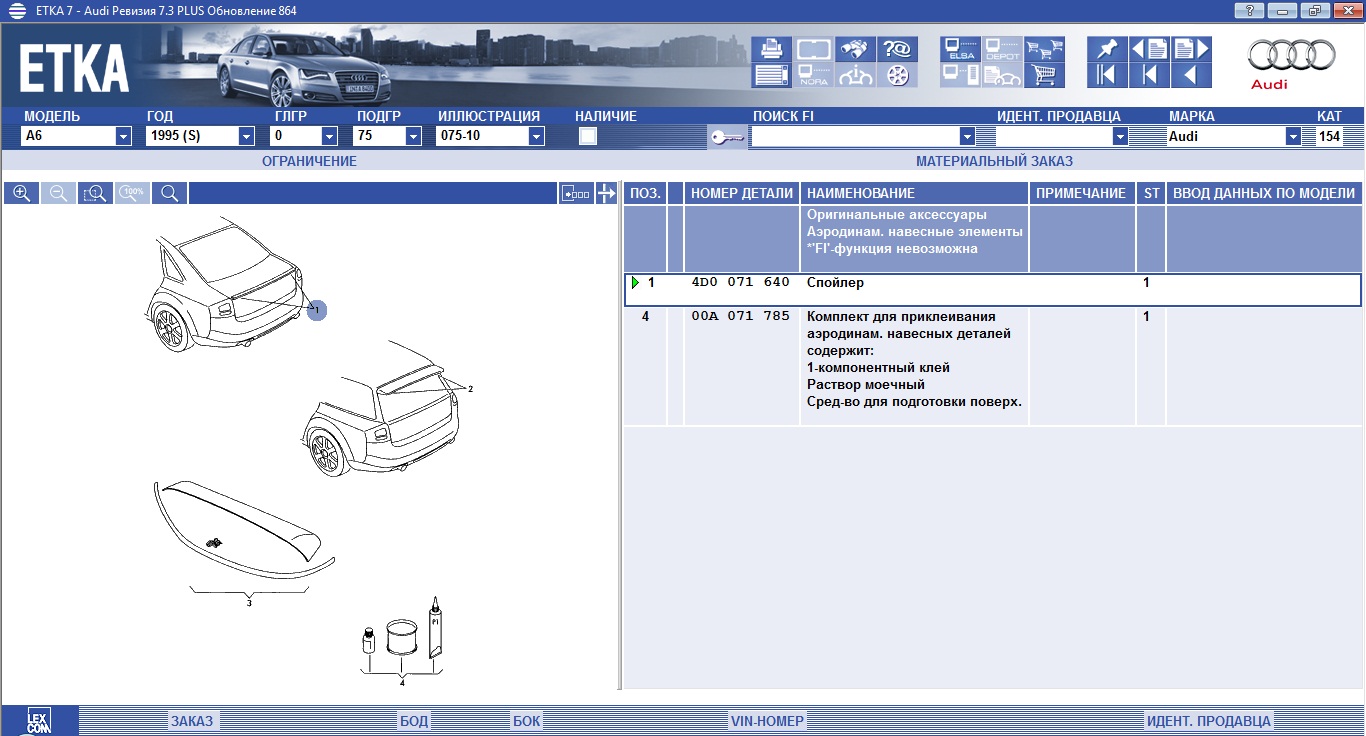Click the МАТЕРИАЛЬНЫЙ ЗАКАЗ header
Viewport: 1366px width, 736px height.
(x=994, y=161)
